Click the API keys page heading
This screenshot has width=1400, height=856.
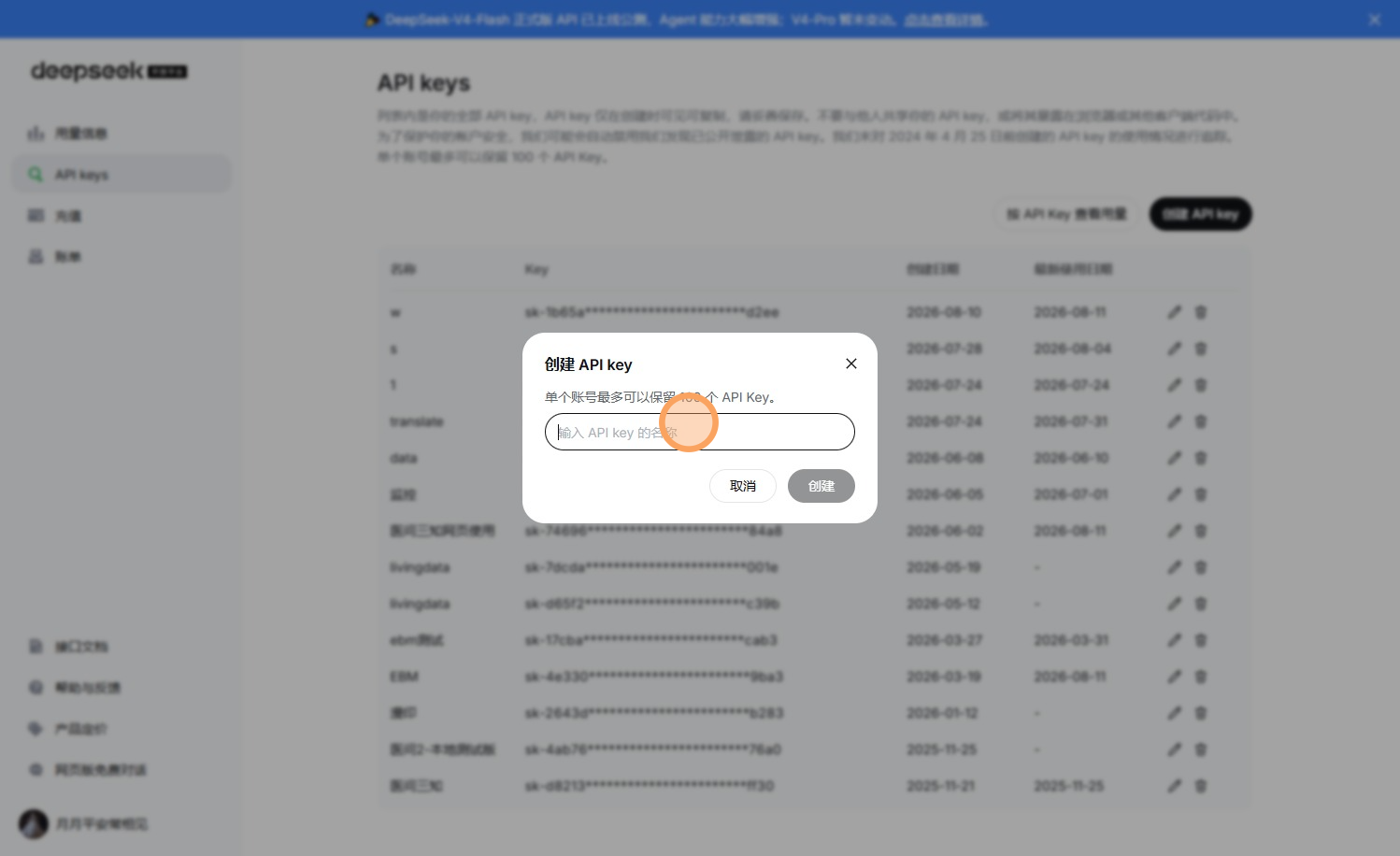(x=423, y=83)
